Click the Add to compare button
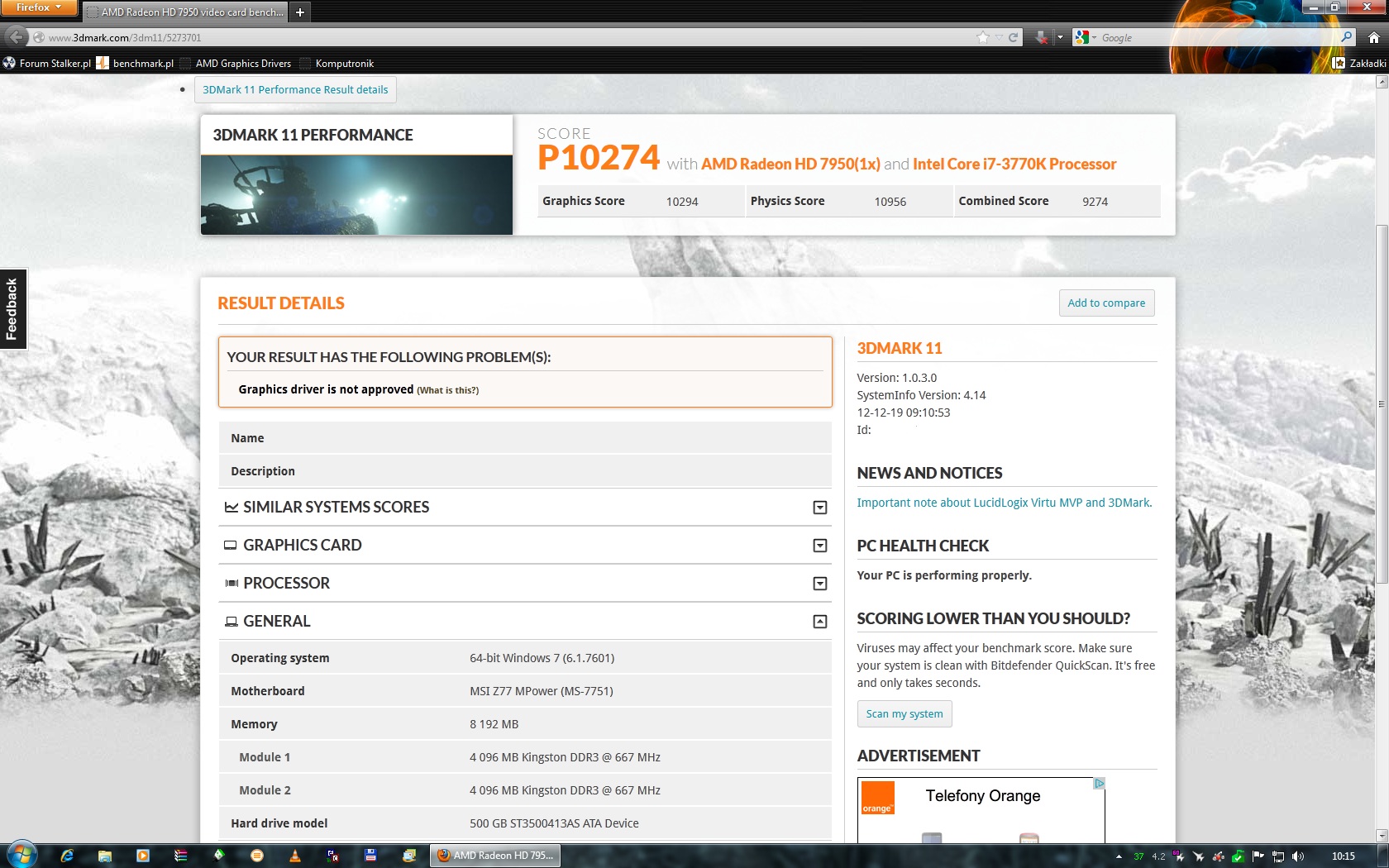 (1106, 303)
